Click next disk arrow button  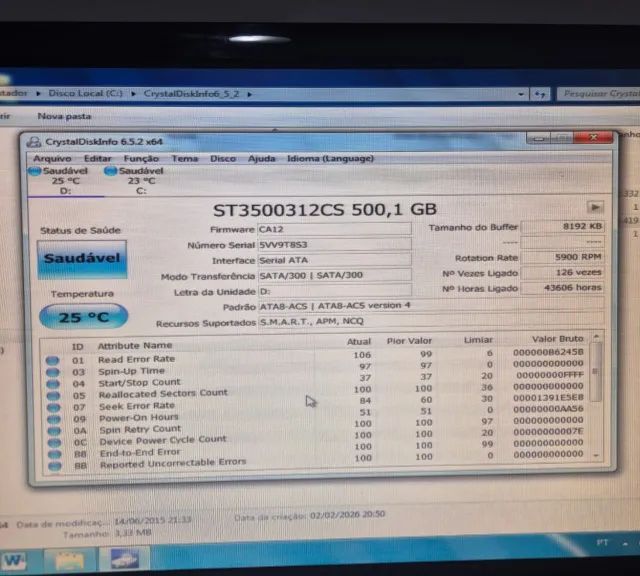click(595, 207)
